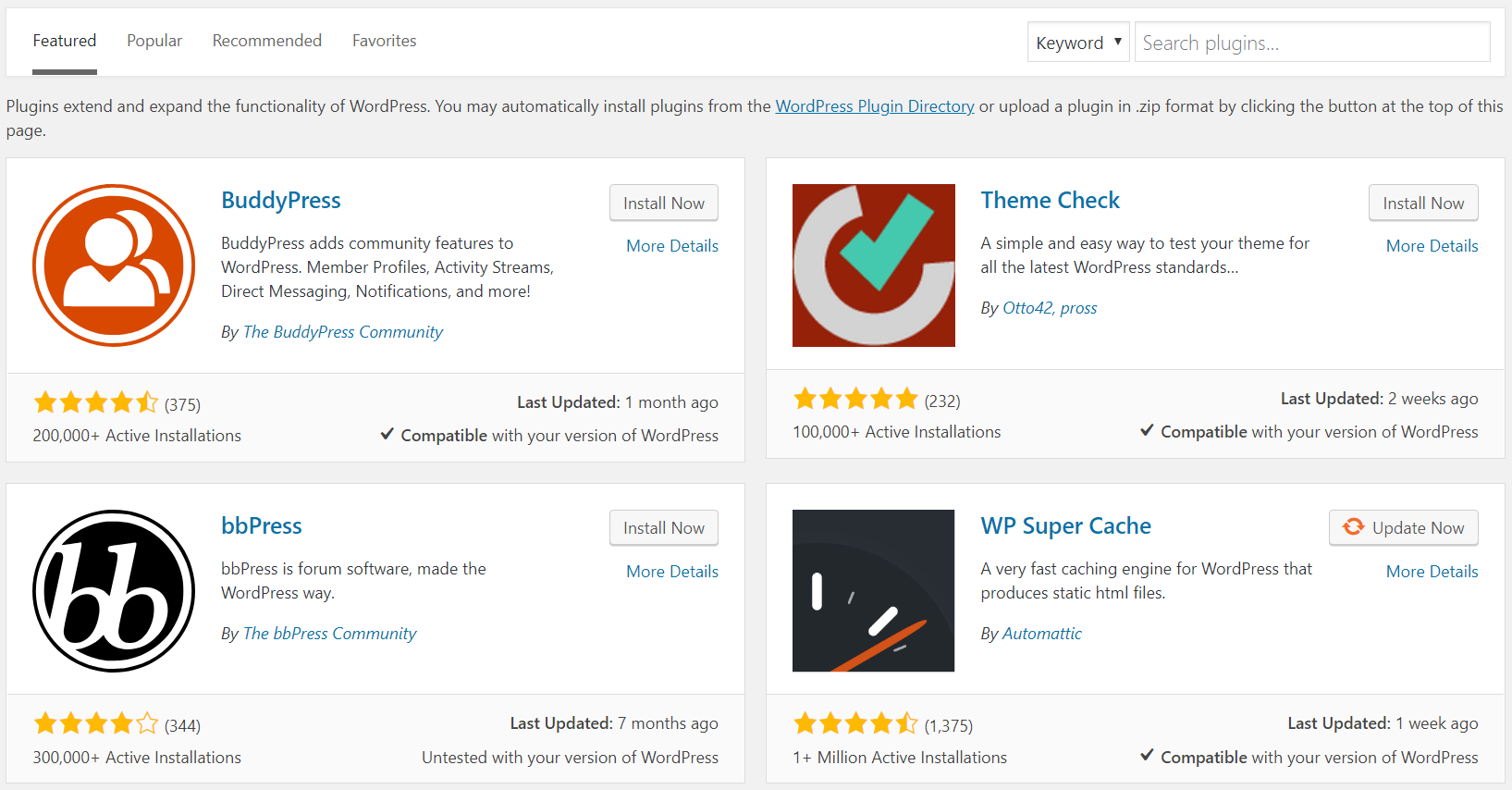
Task: Click the compatibility checkmark for WP Super Cache
Action: pyautogui.click(x=1147, y=756)
